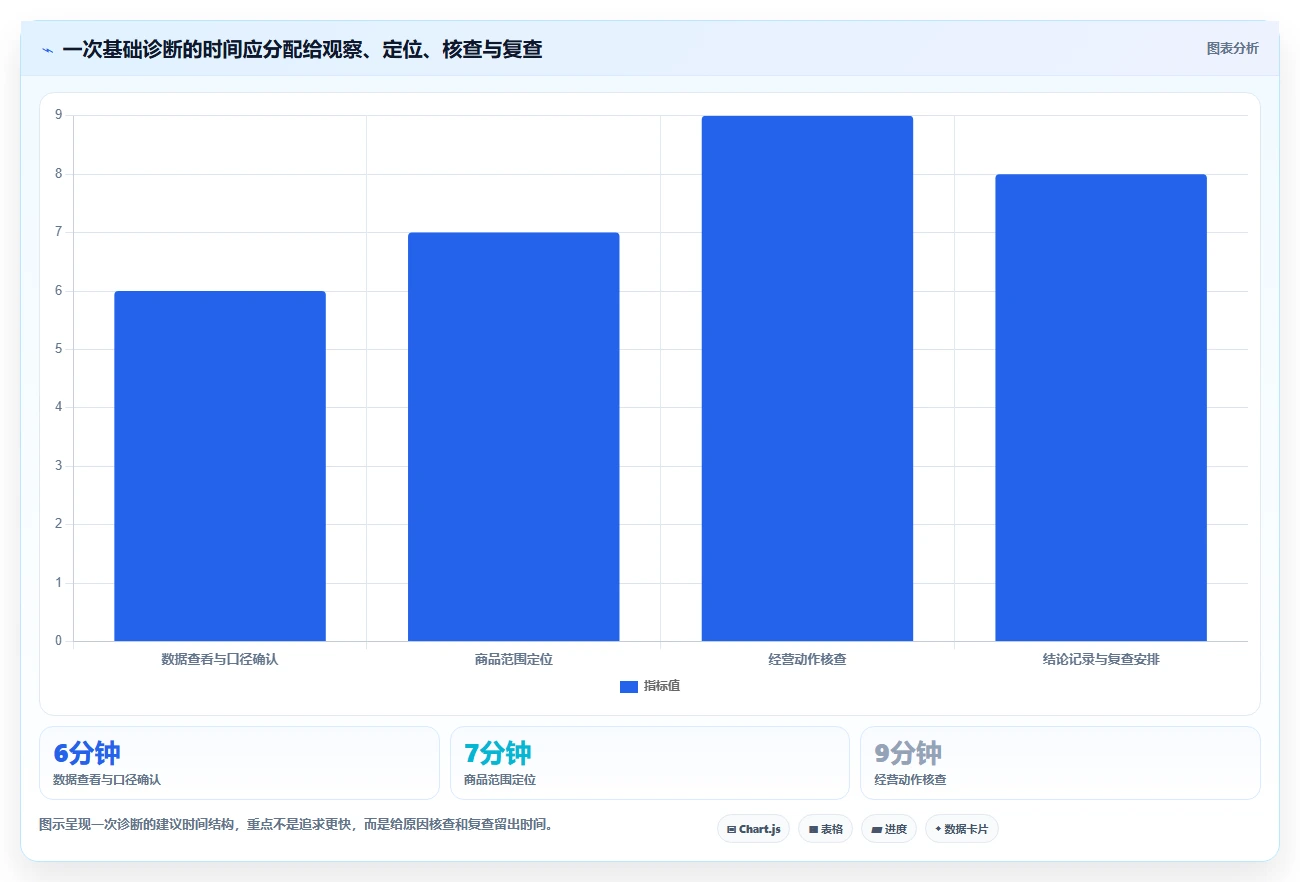Click the 数据卡片 tag chip
1300x882 pixels.
coord(962,829)
